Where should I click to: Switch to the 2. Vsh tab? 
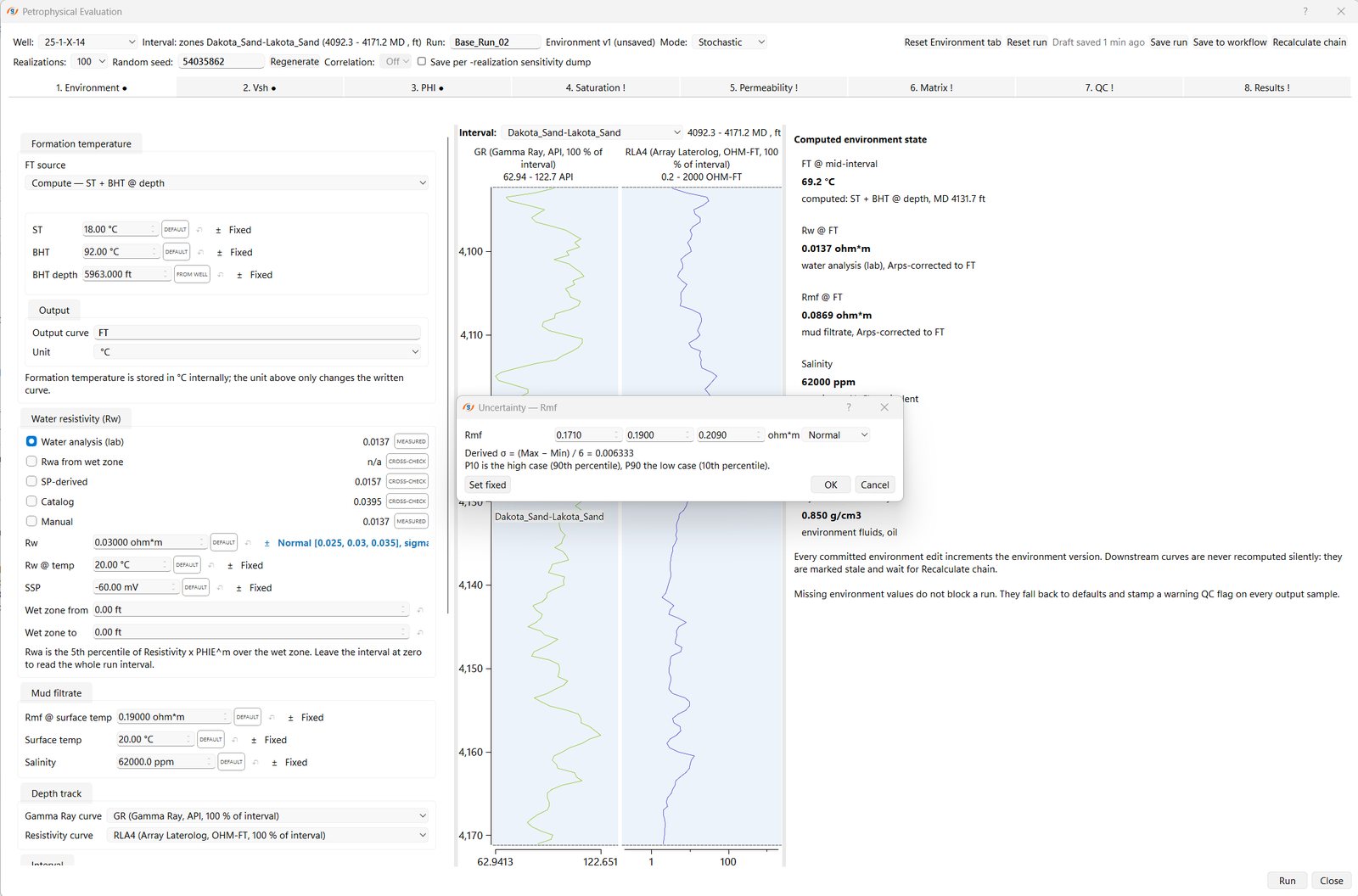click(260, 87)
